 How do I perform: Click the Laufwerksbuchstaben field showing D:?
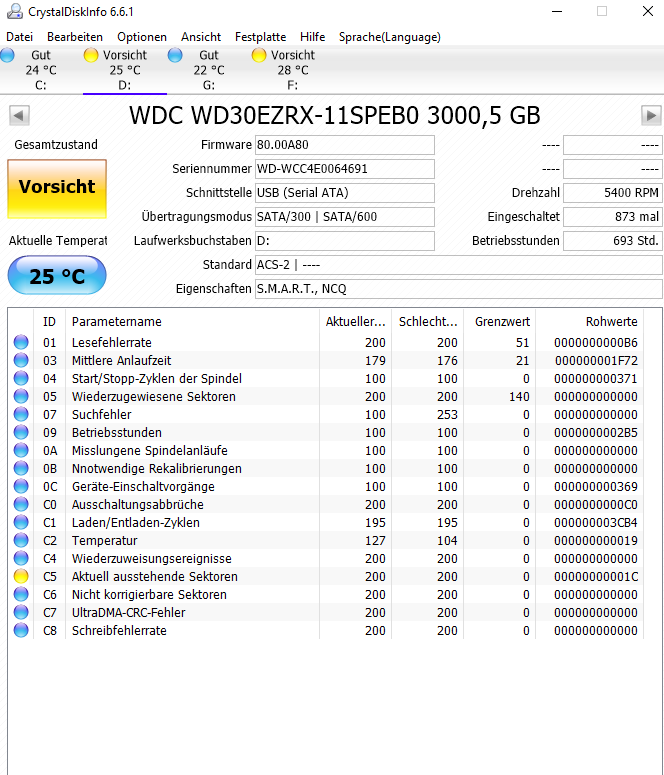tap(345, 241)
